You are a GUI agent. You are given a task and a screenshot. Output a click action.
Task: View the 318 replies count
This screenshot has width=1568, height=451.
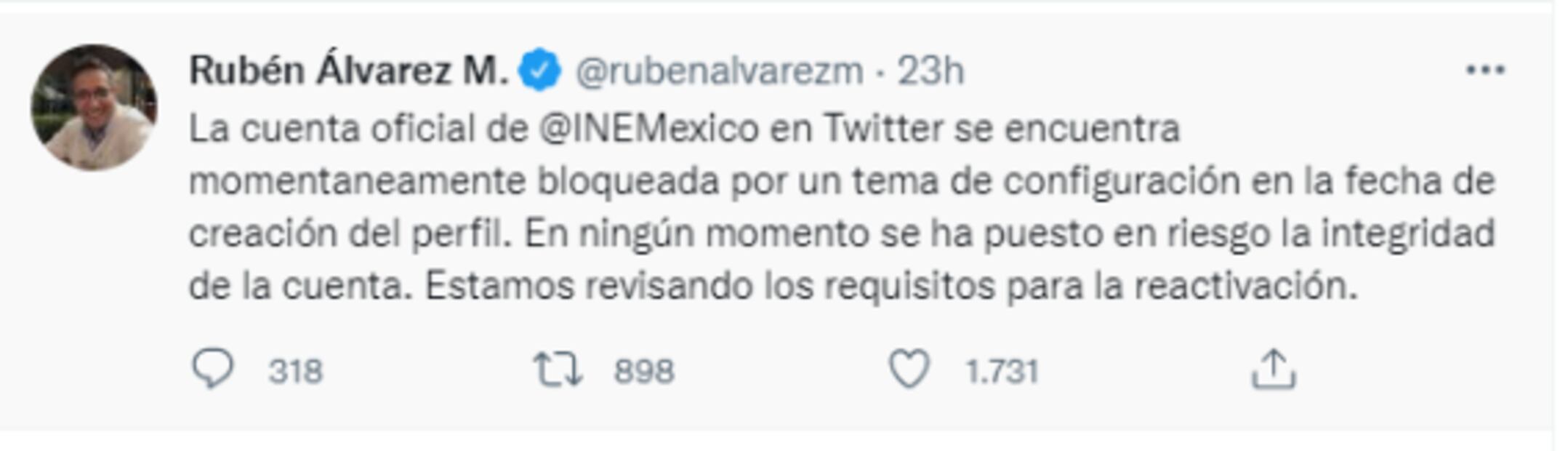tap(295, 372)
